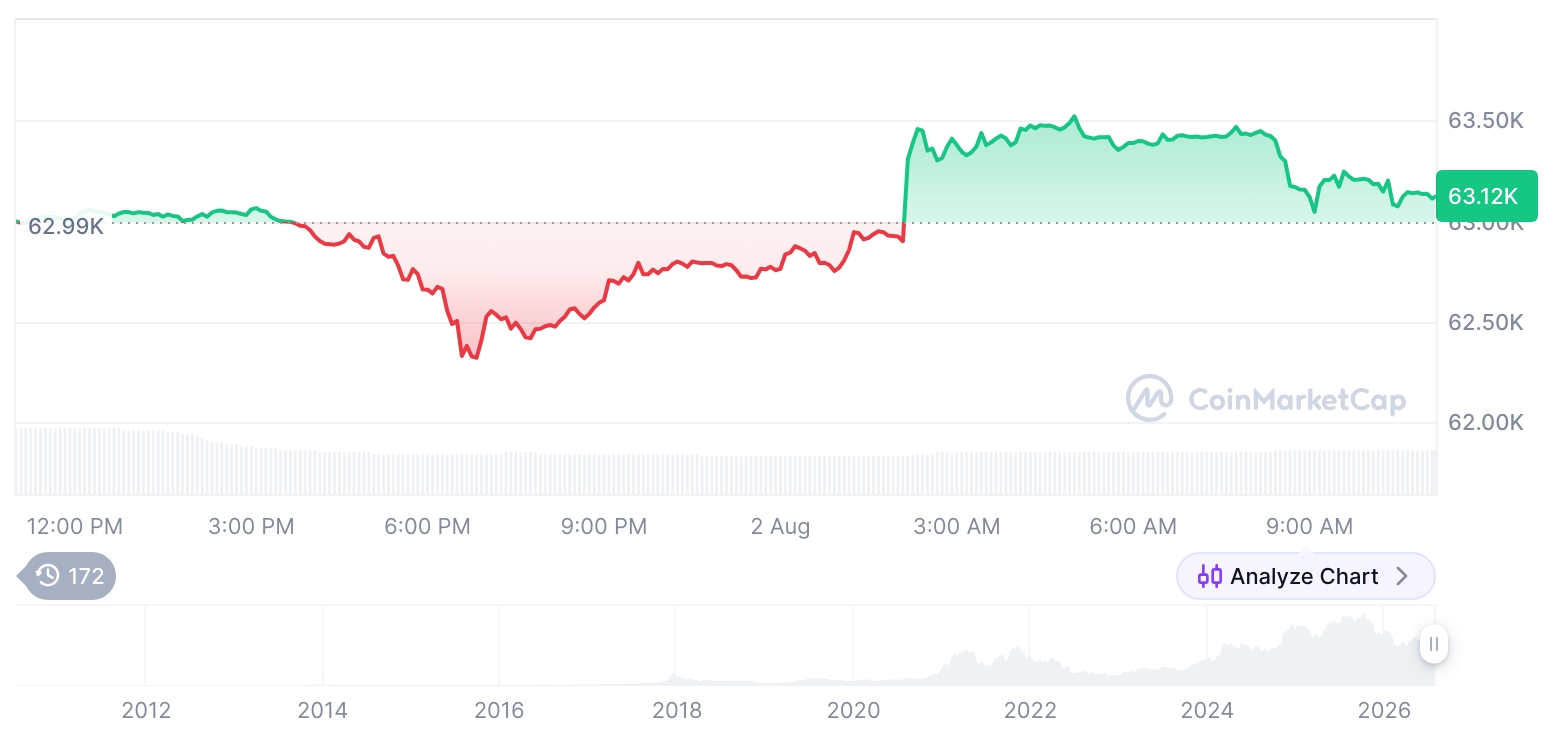
Task: Select the 2018 marker on the timeline
Action: (x=677, y=711)
